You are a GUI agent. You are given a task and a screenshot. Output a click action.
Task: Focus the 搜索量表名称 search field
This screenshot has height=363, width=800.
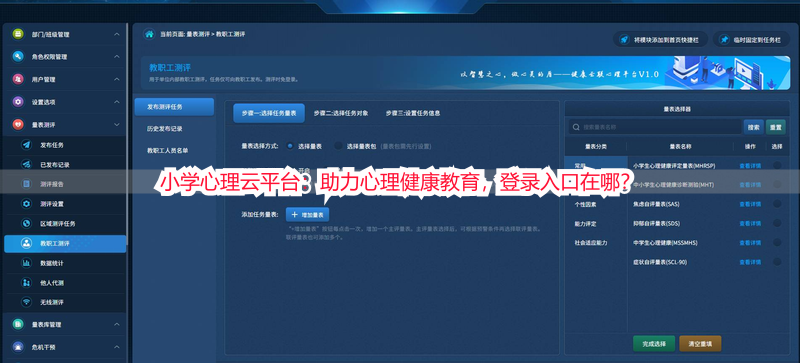coord(655,127)
